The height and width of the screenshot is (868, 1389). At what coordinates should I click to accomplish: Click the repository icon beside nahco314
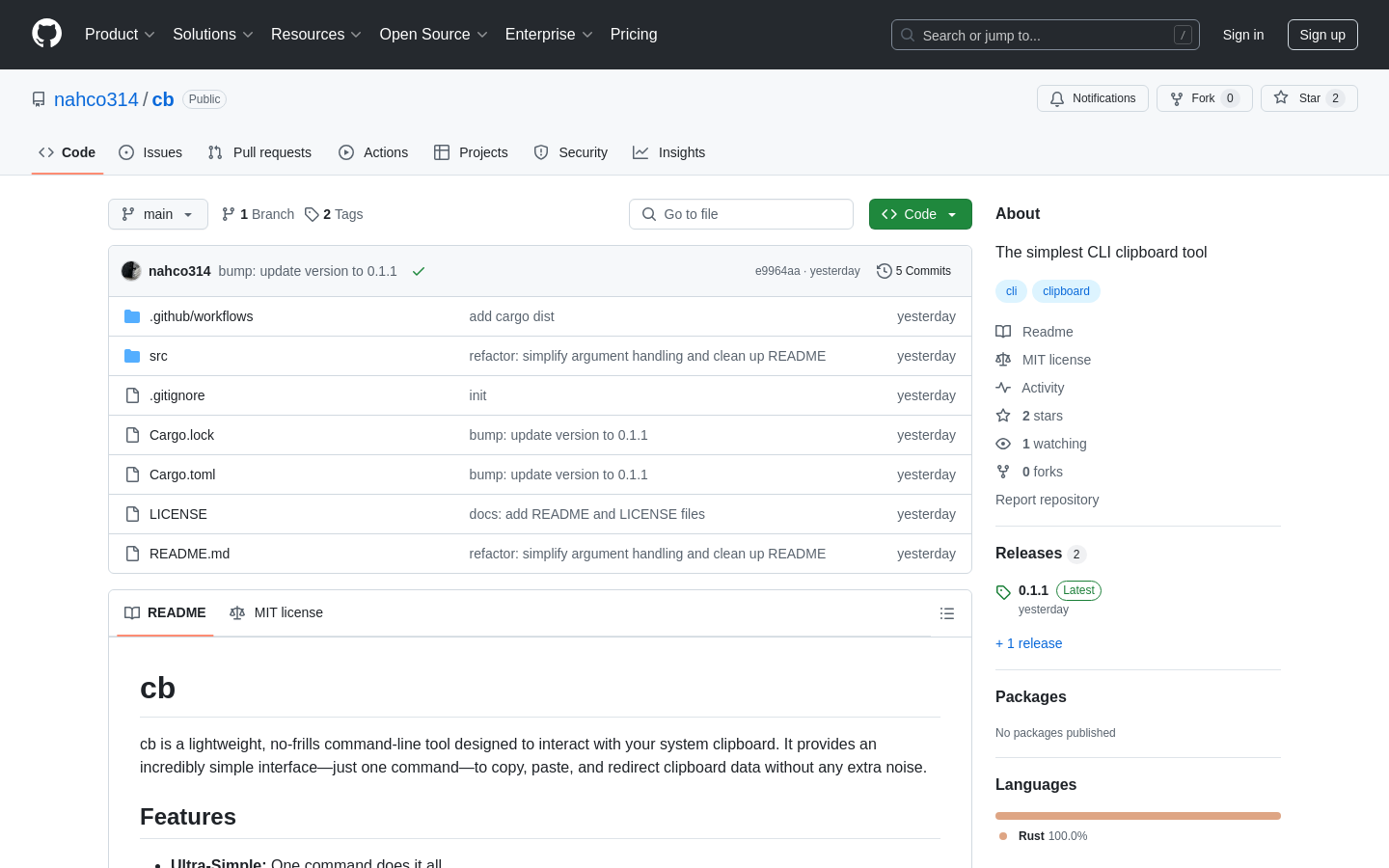[x=39, y=99]
